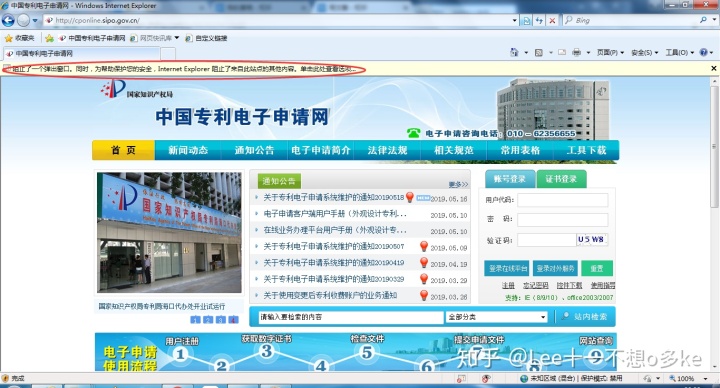Click the Home icon in command bar

(514, 52)
